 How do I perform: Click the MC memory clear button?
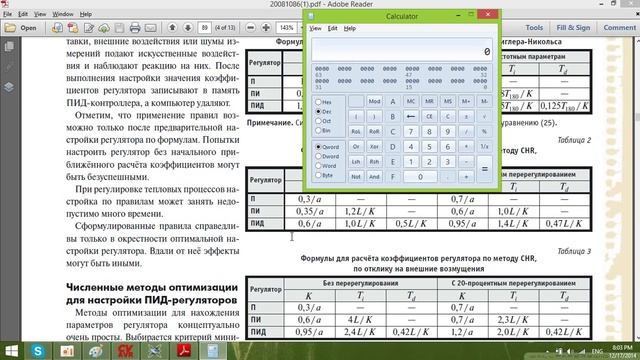pyautogui.click(x=411, y=101)
